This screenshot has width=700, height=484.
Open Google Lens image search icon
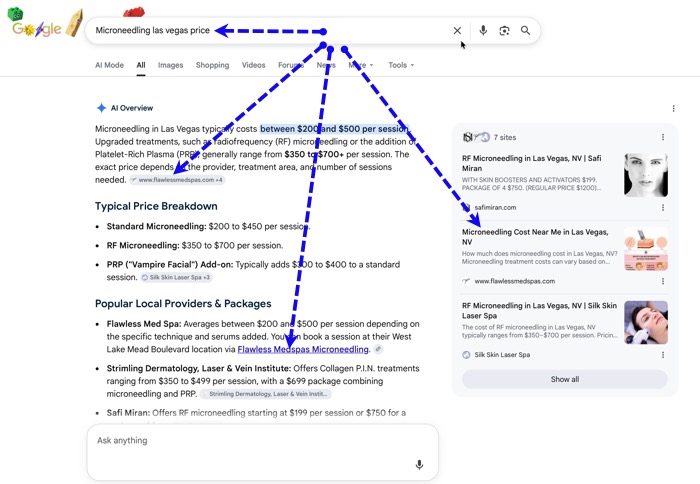point(504,30)
